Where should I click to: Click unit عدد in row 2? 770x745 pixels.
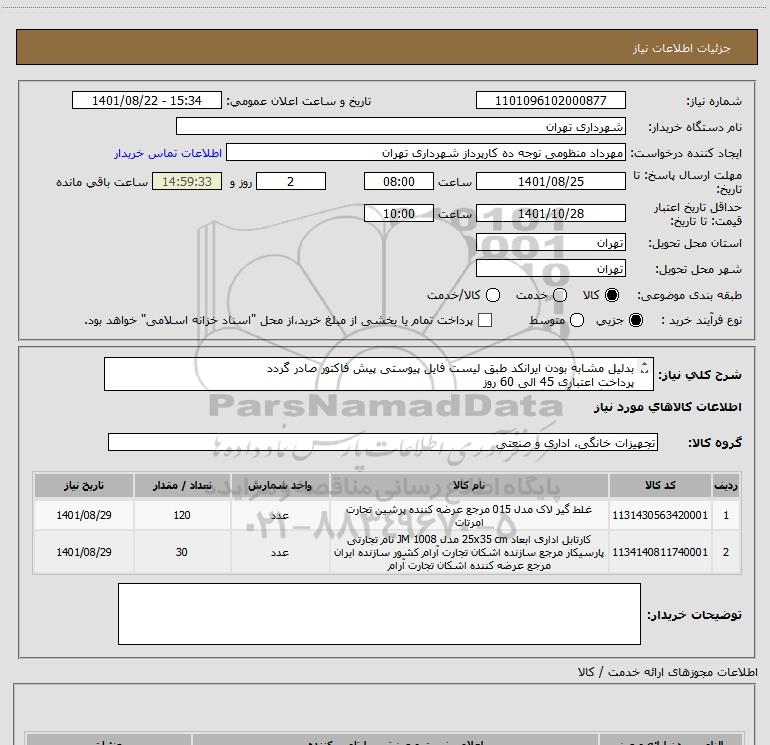[279, 552]
